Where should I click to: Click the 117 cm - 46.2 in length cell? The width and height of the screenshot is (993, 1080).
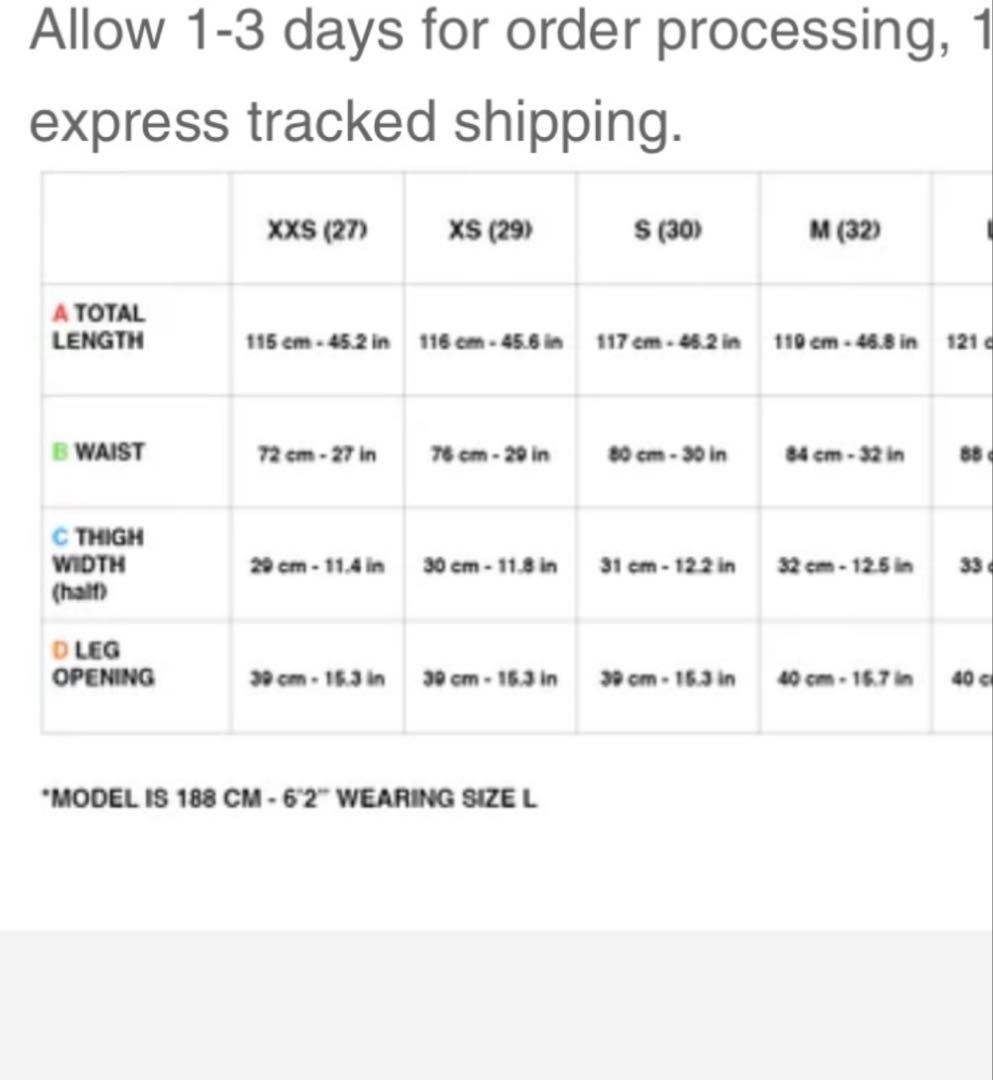pos(668,342)
